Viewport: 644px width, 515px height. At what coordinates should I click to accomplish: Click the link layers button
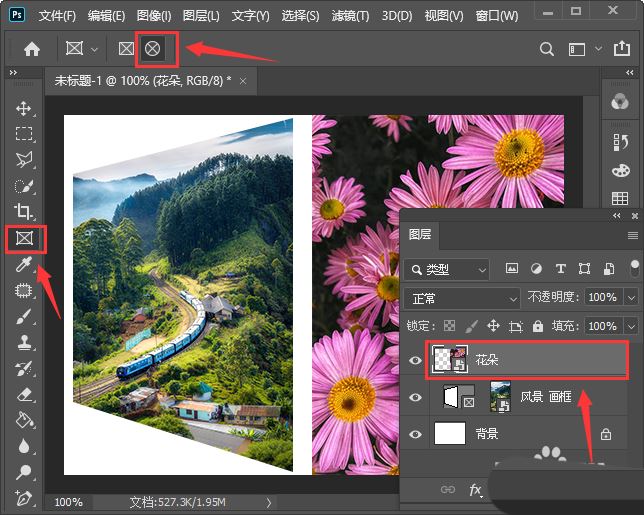tap(447, 490)
